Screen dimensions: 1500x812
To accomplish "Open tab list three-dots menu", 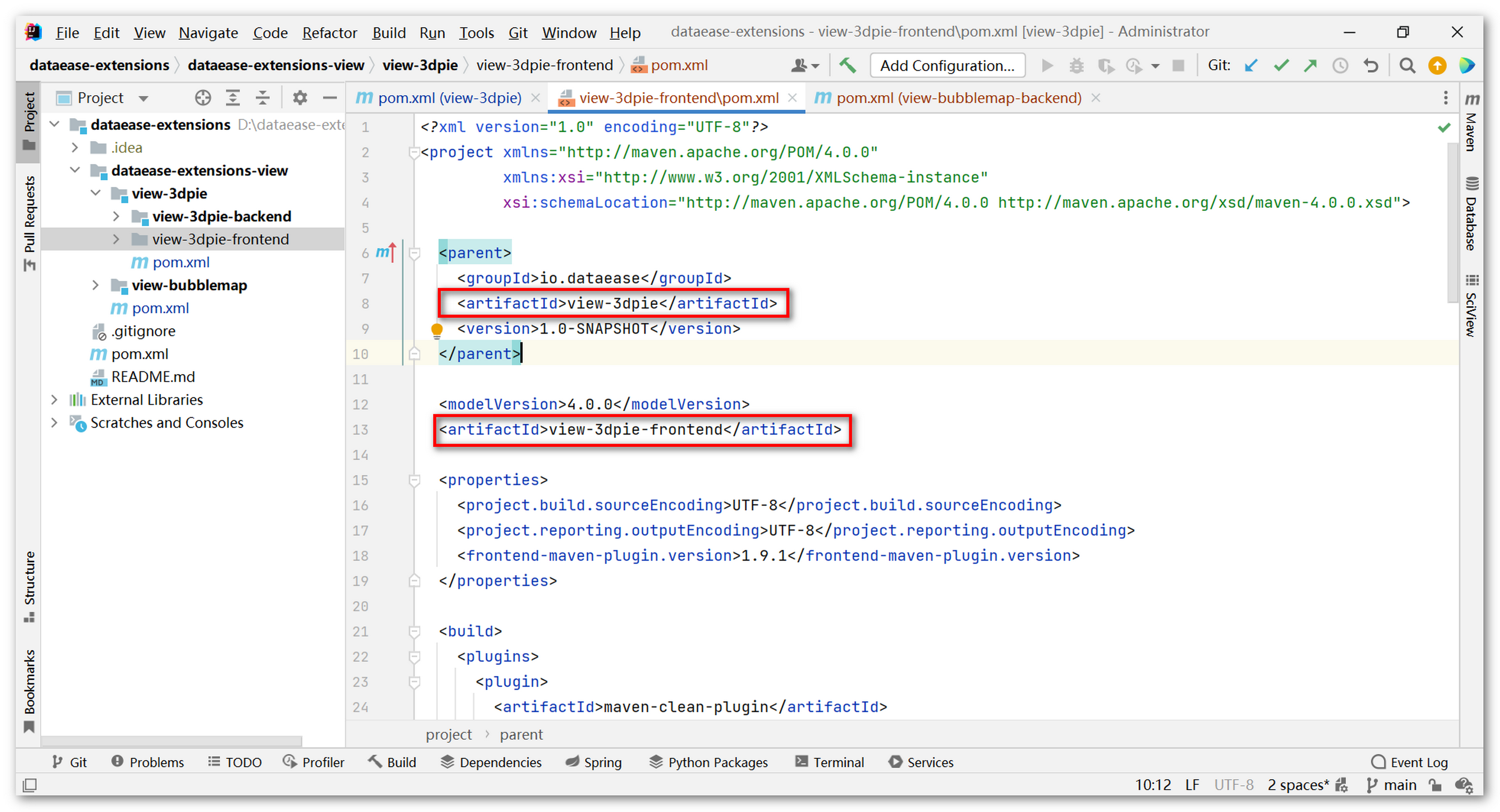I will click(1445, 98).
